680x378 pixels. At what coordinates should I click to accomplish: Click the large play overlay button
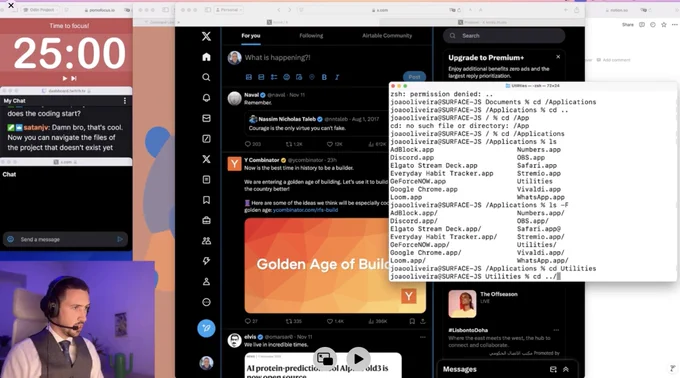tap(358, 358)
